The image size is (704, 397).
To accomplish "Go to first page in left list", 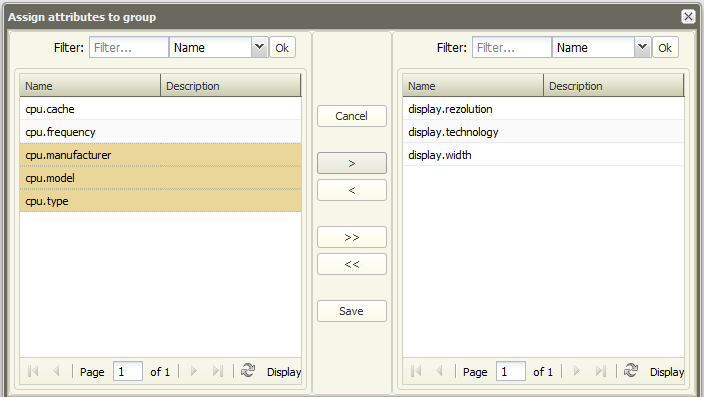I will [33, 371].
